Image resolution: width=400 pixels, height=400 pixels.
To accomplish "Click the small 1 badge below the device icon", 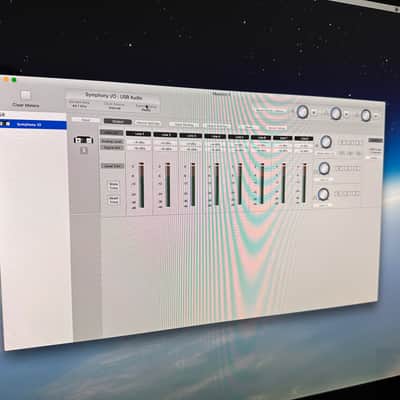I will click(x=84, y=151).
